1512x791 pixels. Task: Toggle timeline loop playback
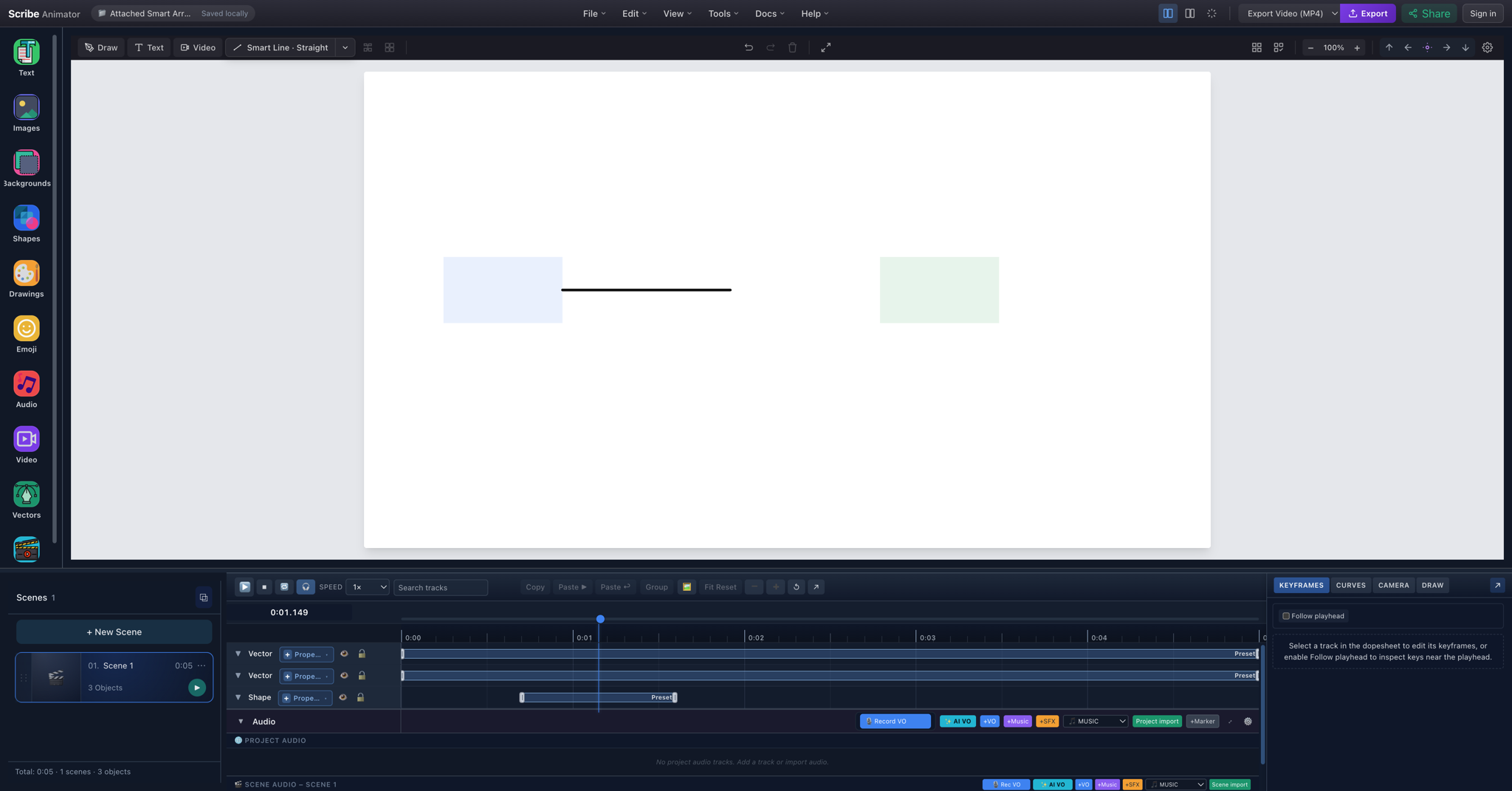(x=284, y=587)
